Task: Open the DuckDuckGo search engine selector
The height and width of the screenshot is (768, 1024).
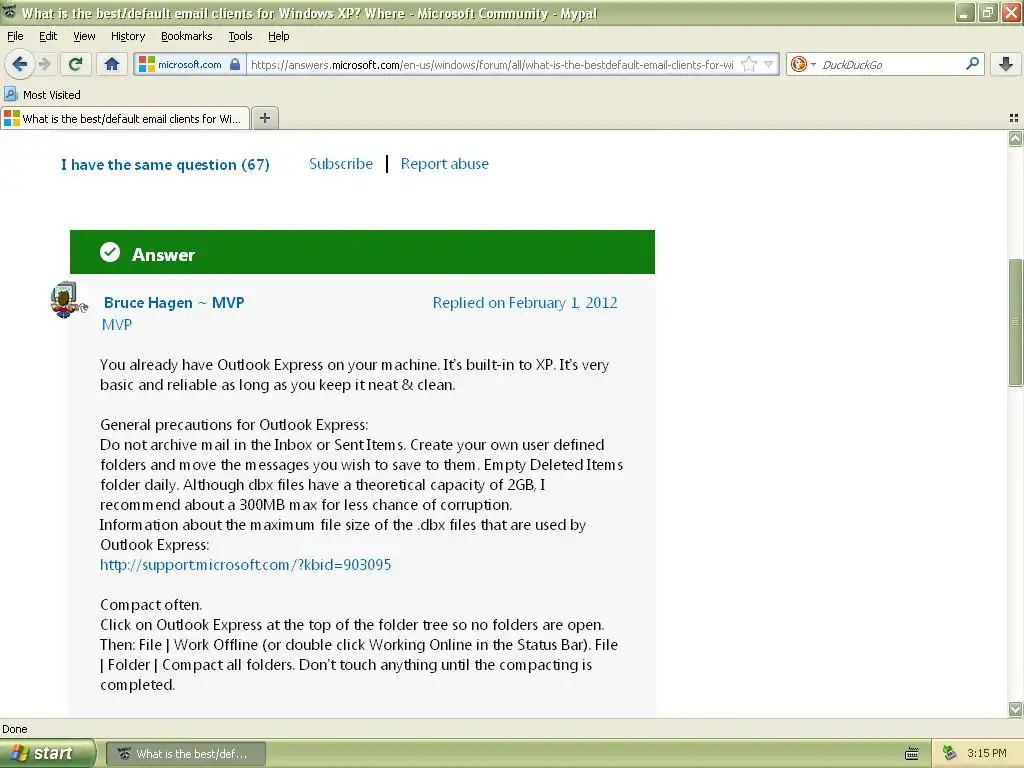Action: 803,65
